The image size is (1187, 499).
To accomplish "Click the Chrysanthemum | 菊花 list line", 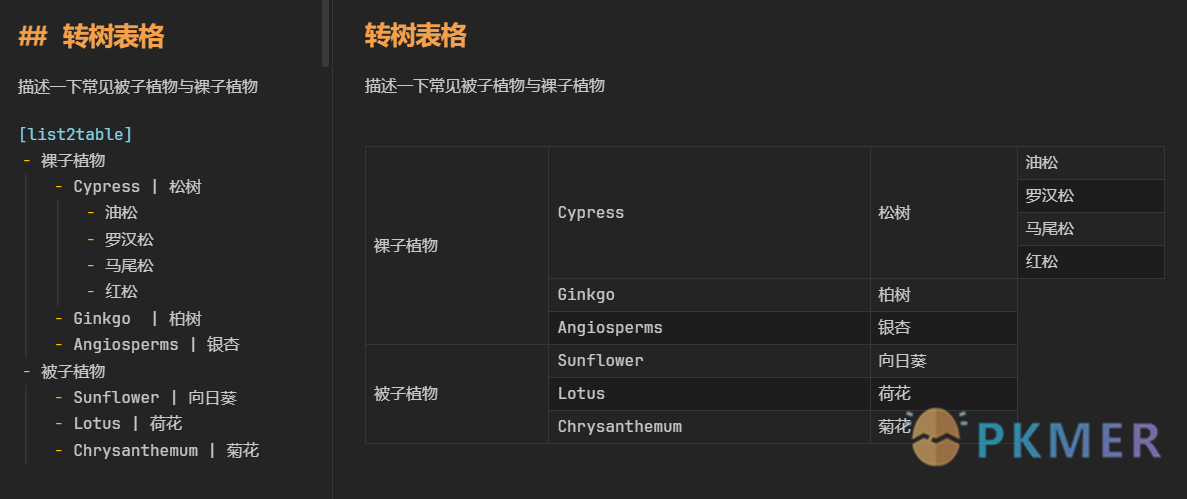I will [166, 451].
